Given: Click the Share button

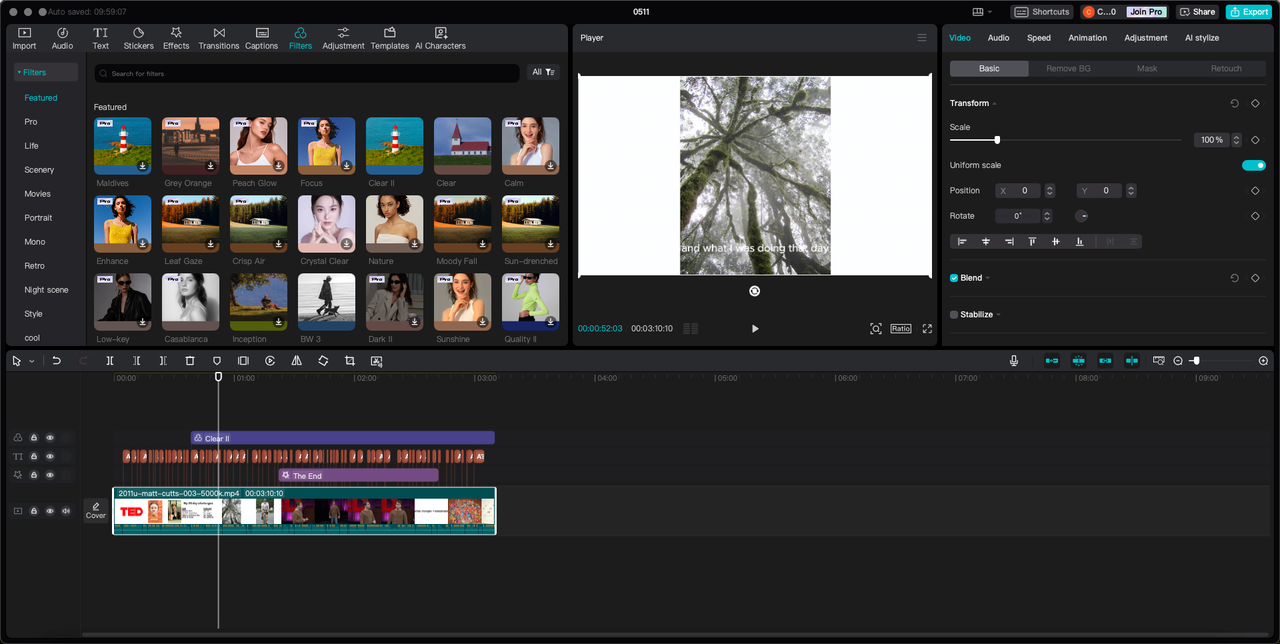Looking at the screenshot, I should pos(1198,12).
